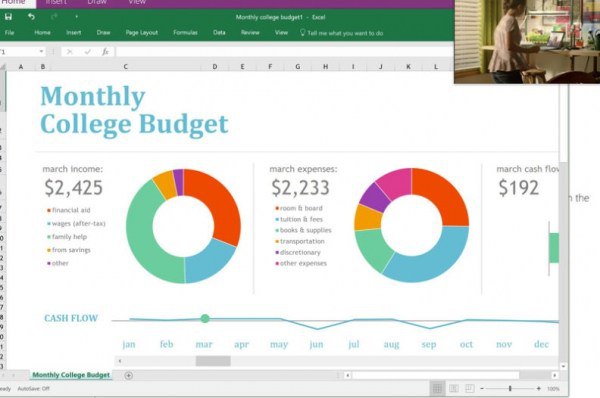
Task: Click the zoom out minus icon
Action: (x=482, y=389)
